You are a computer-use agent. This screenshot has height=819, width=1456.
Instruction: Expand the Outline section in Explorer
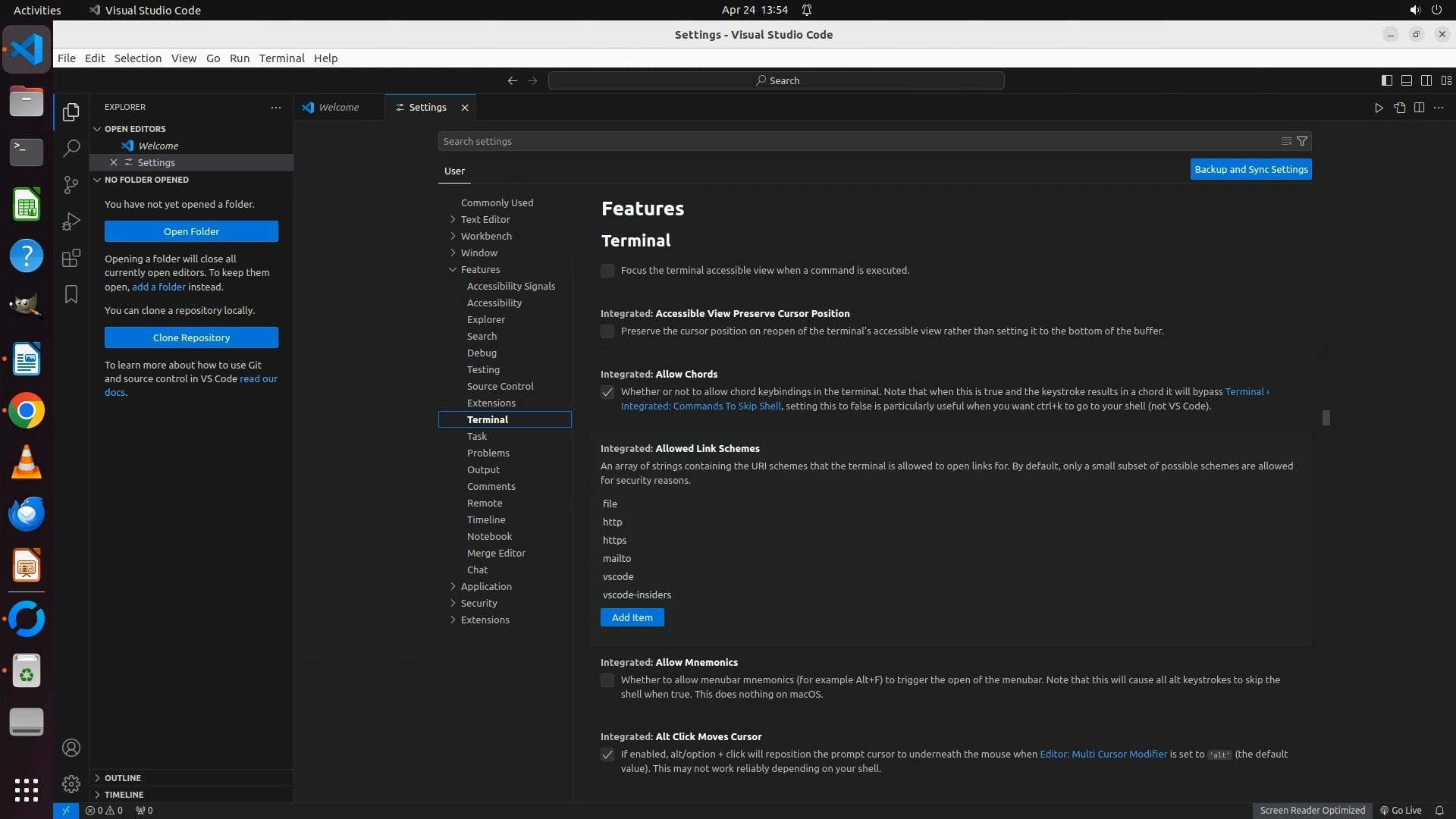tap(122, 778)
